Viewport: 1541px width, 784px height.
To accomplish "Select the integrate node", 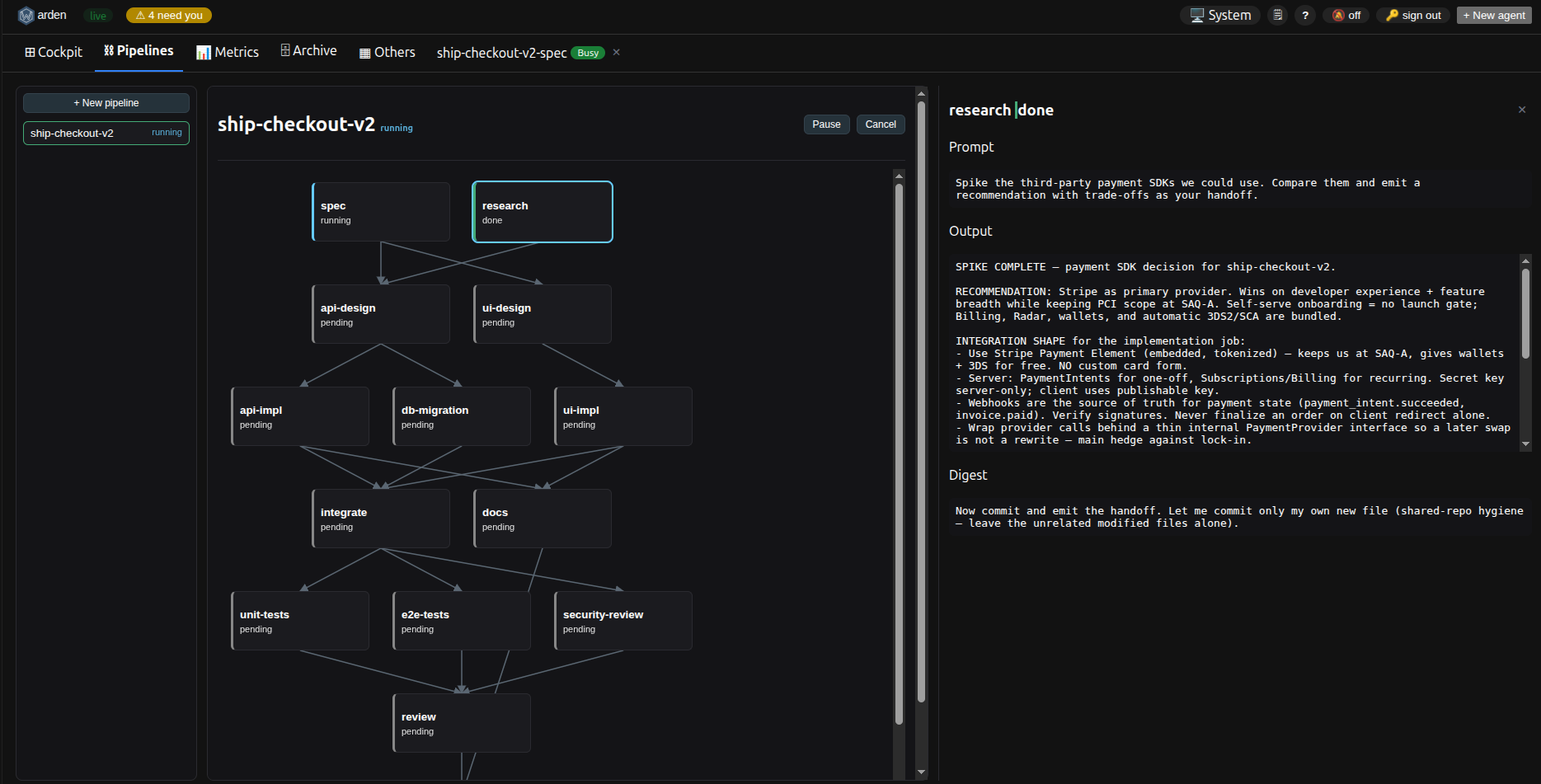I will click(381, 519).
